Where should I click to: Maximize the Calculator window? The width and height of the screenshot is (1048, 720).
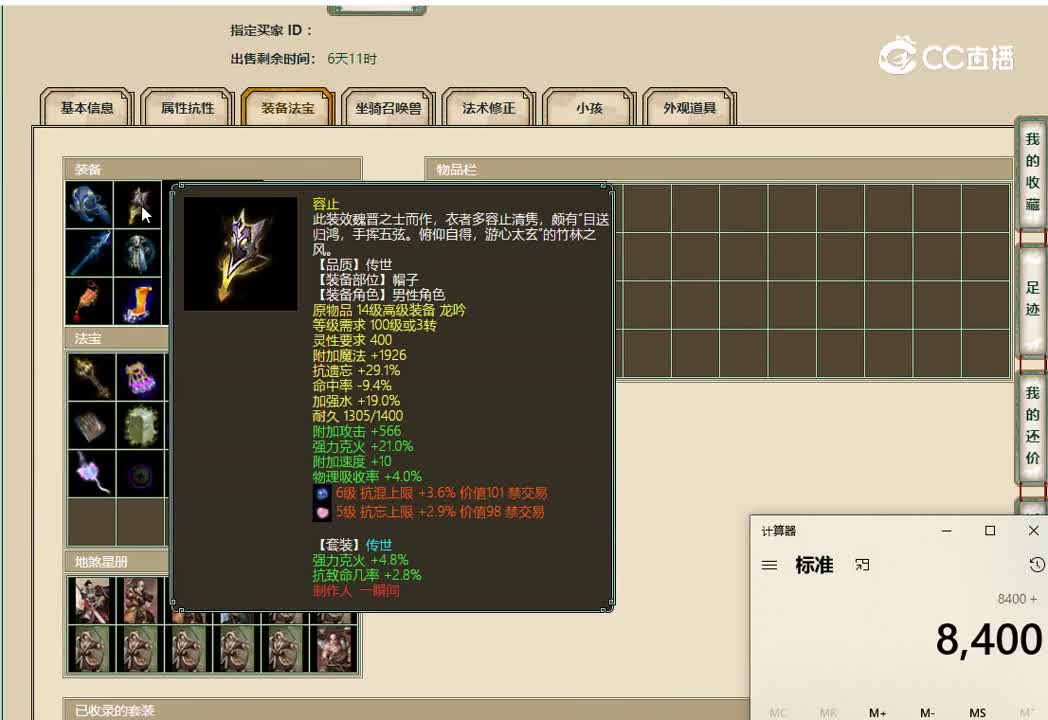pos(990,530)
